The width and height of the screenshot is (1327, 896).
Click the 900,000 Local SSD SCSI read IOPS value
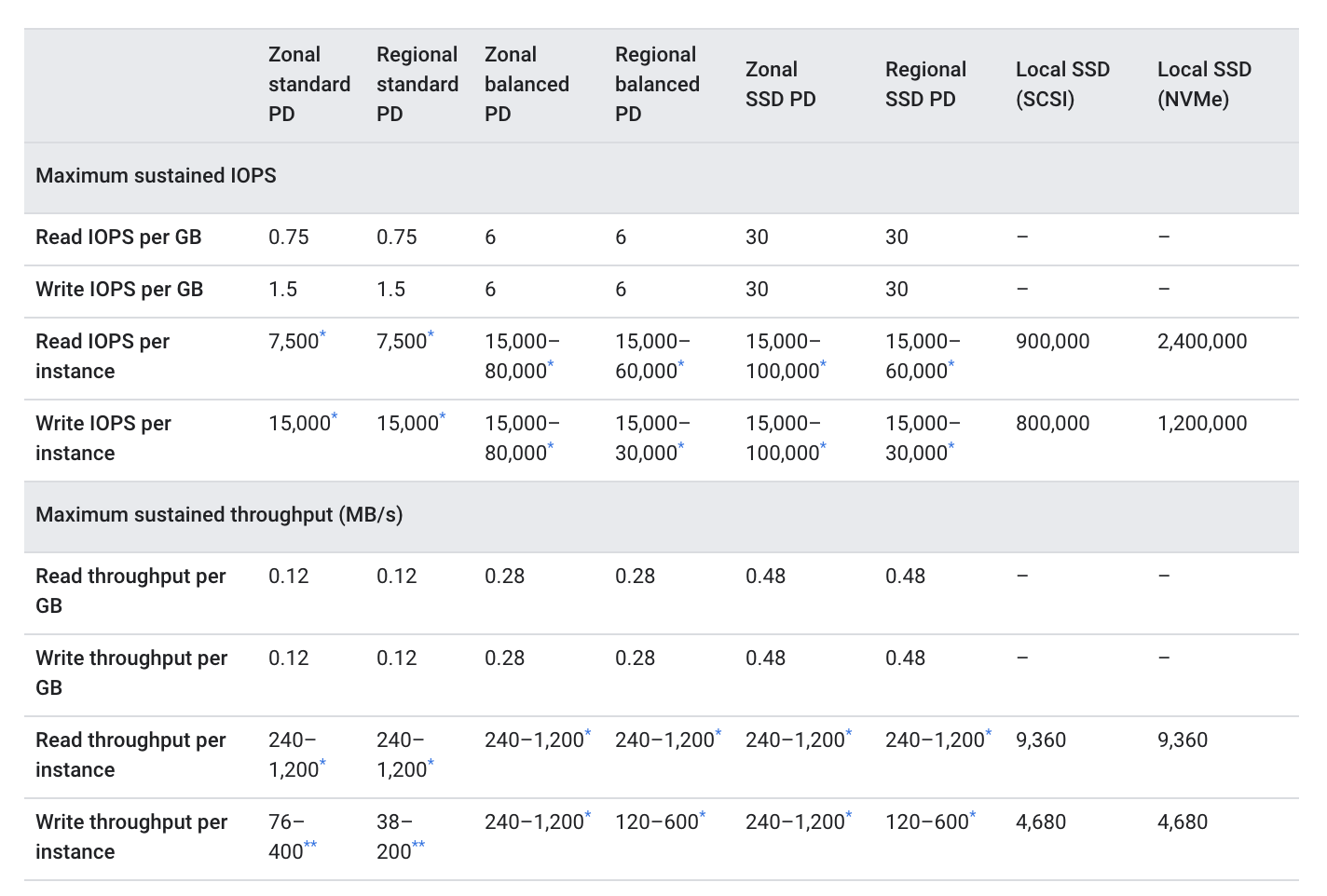(1052, 341)
